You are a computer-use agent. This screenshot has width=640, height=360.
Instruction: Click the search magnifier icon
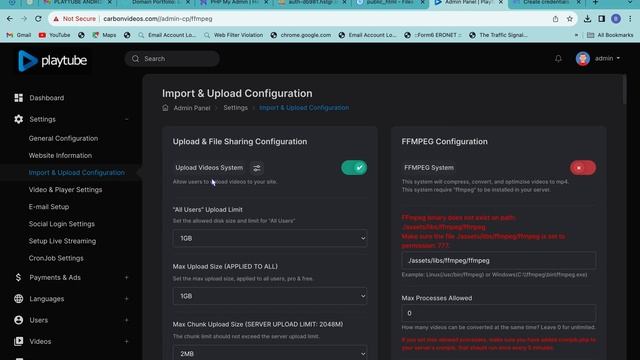point(136,59)
